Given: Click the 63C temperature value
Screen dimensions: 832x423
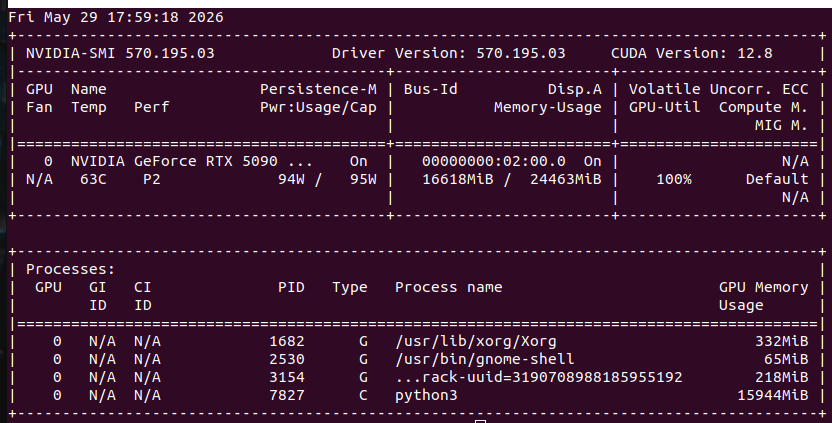Looking at the screenshot, I should 93,179.
